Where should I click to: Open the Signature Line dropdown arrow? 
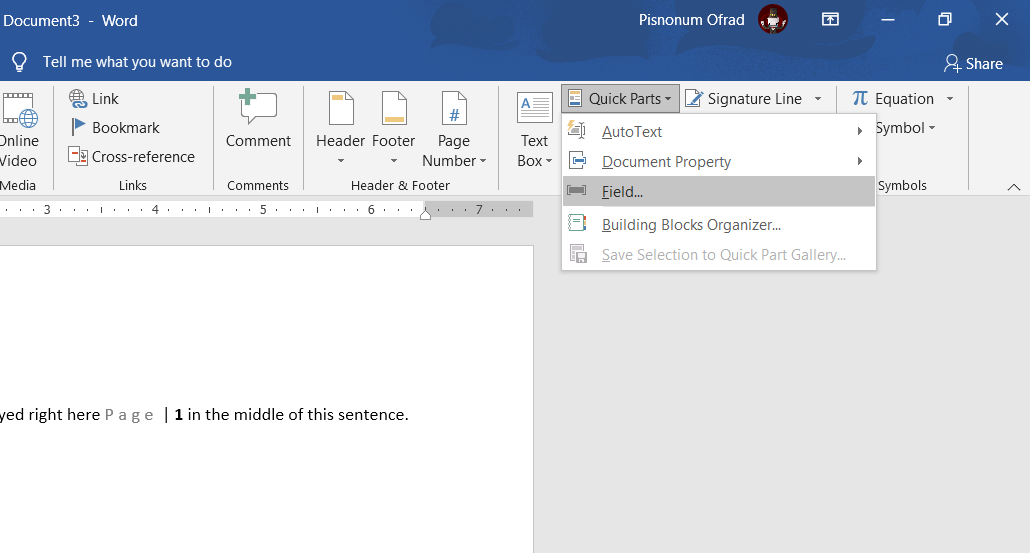pos(818,99)
